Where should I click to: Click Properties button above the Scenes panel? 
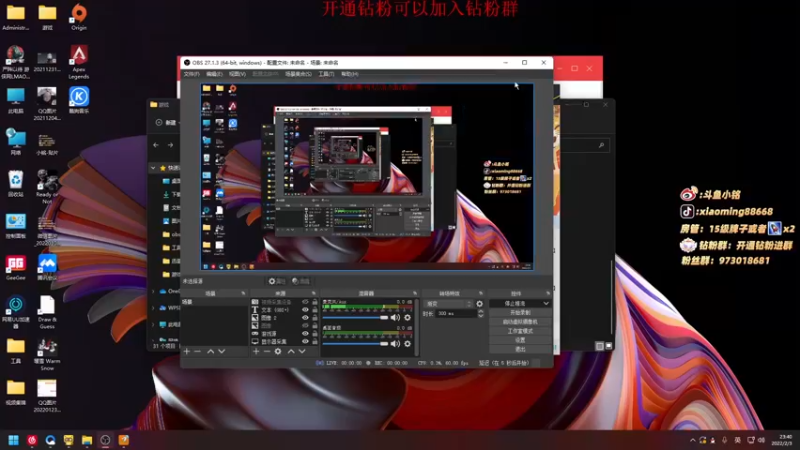[277, 281]
